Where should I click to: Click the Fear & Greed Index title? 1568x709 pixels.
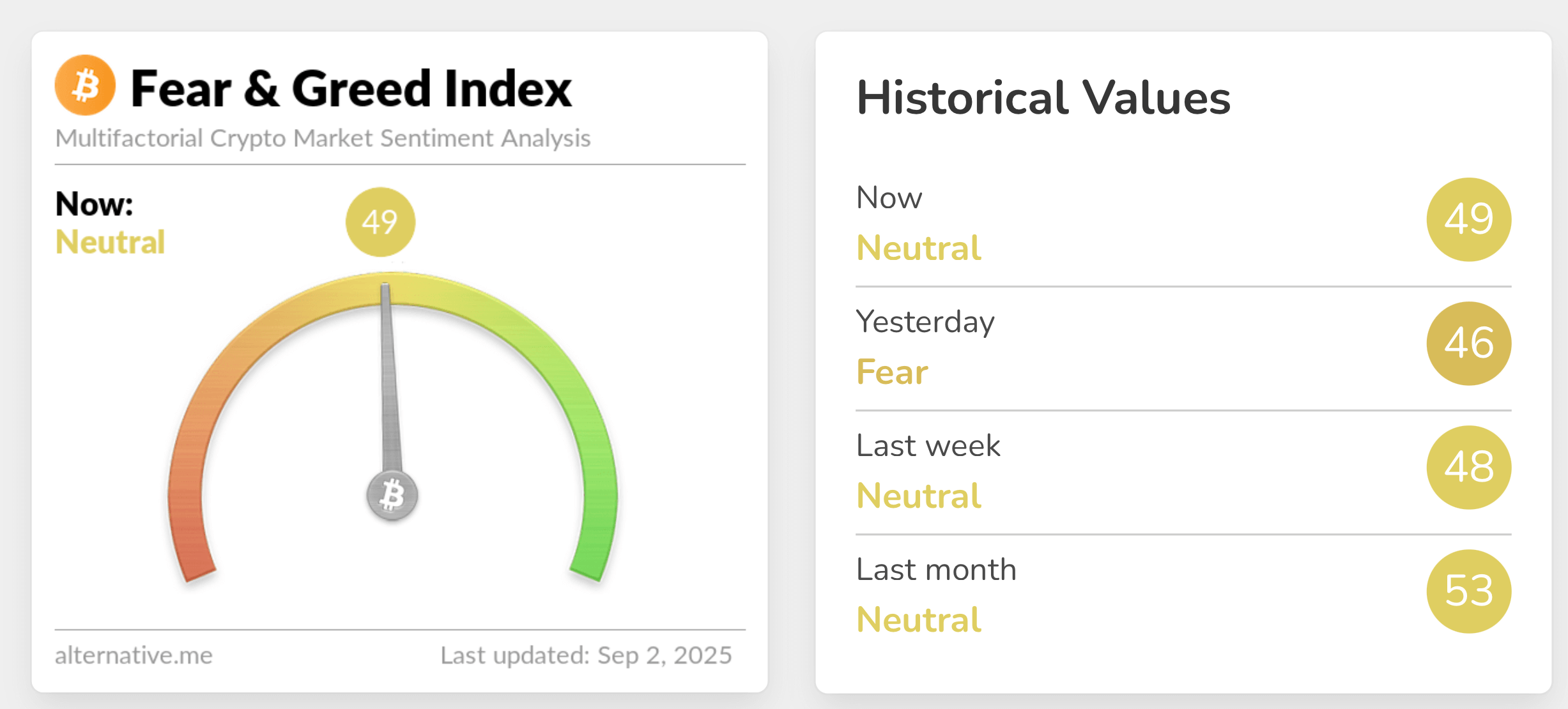click(351, 89)
